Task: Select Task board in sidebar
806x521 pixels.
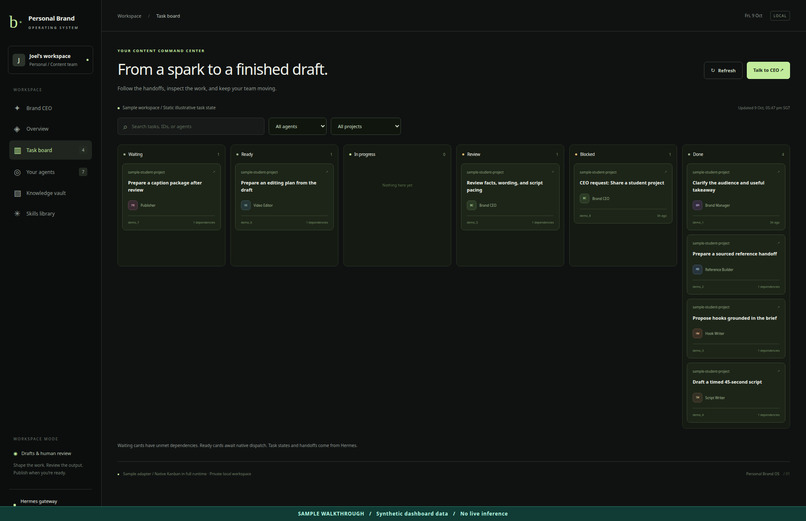Action: (x=50, y=150)
